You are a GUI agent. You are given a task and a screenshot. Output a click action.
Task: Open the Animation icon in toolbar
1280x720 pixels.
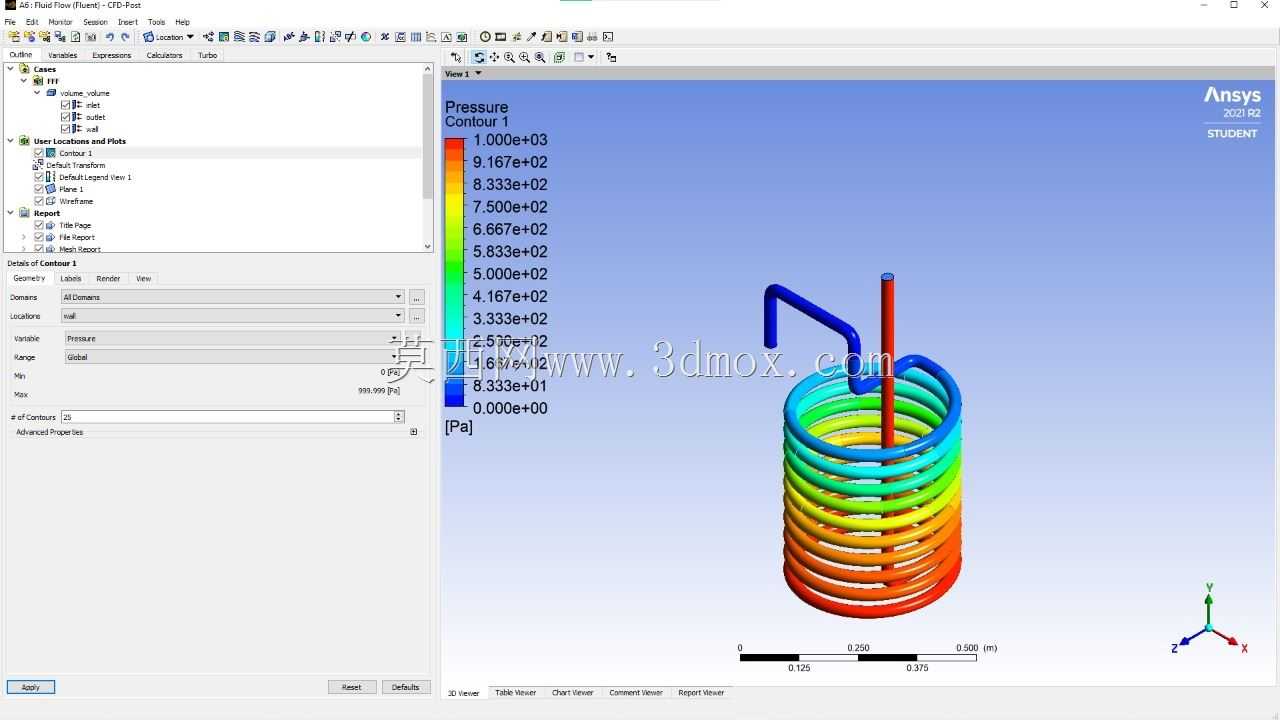[x=500, y=37]
